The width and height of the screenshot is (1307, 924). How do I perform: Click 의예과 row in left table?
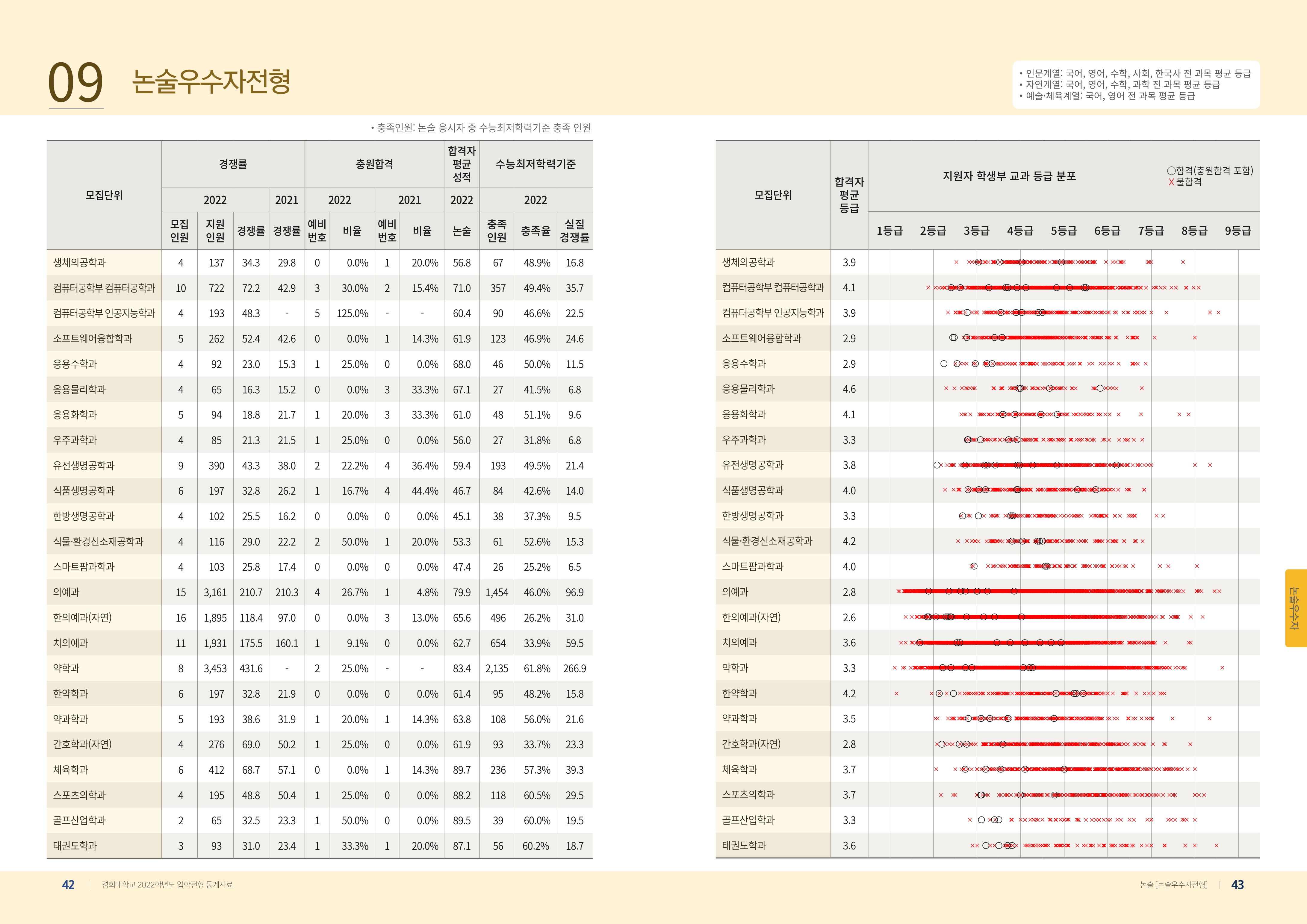[66, 592]
